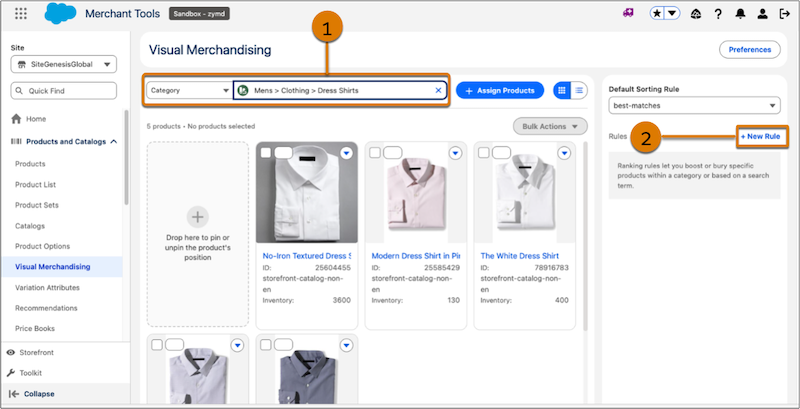Screen dimensions: 800x409
Task: Open actions arrow on navy patterned shirt card
Action: [x=346, y=345]
